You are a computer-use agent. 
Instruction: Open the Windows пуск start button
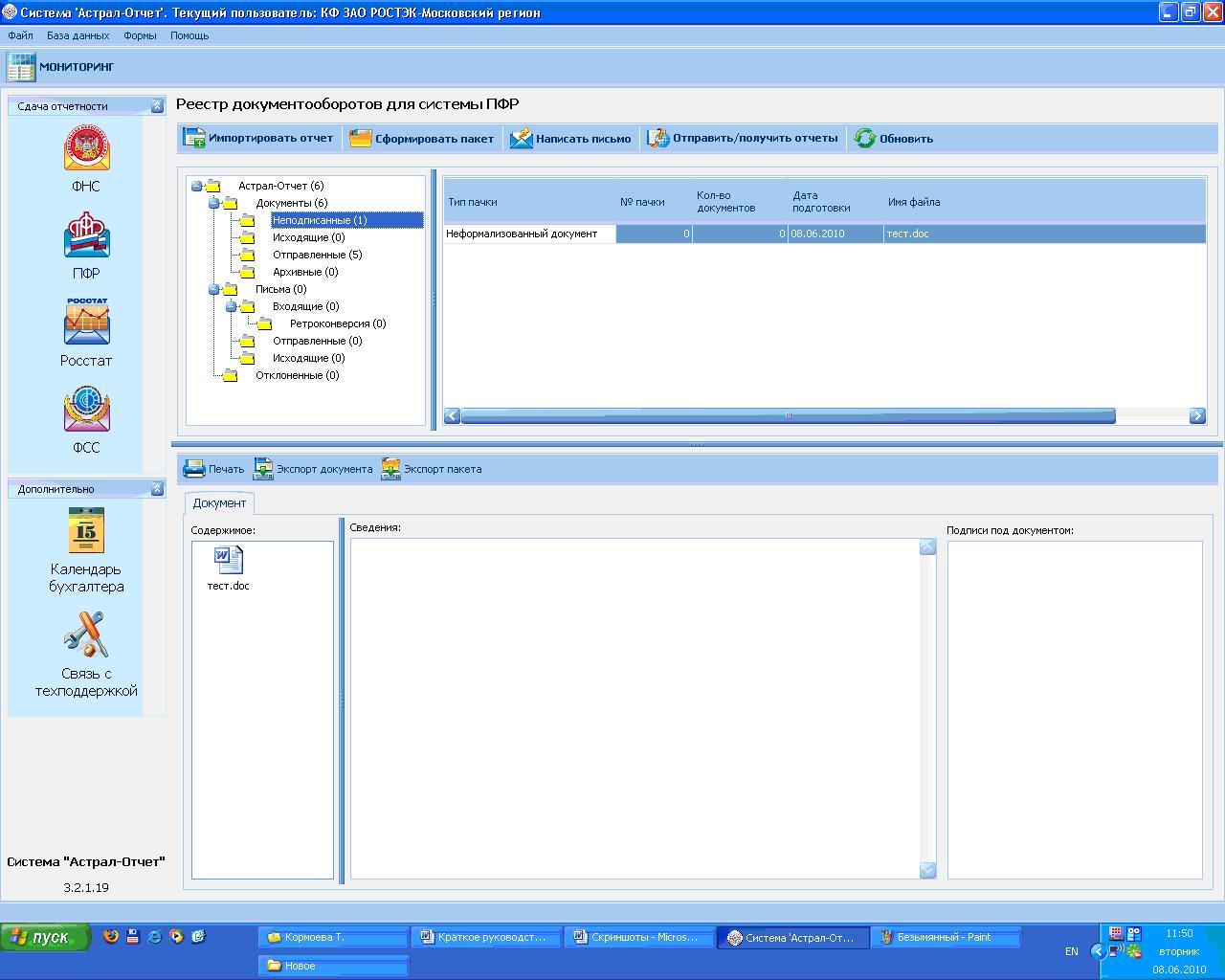point(45,937)
